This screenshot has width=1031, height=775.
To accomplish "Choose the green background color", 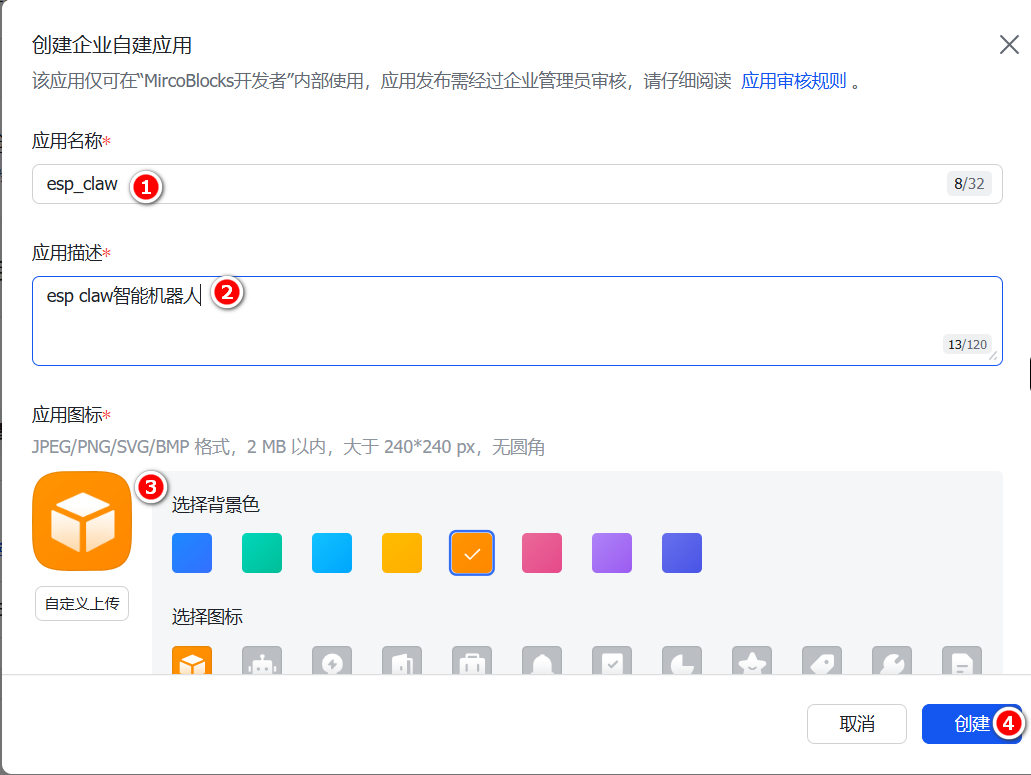I will pos(262,553).
